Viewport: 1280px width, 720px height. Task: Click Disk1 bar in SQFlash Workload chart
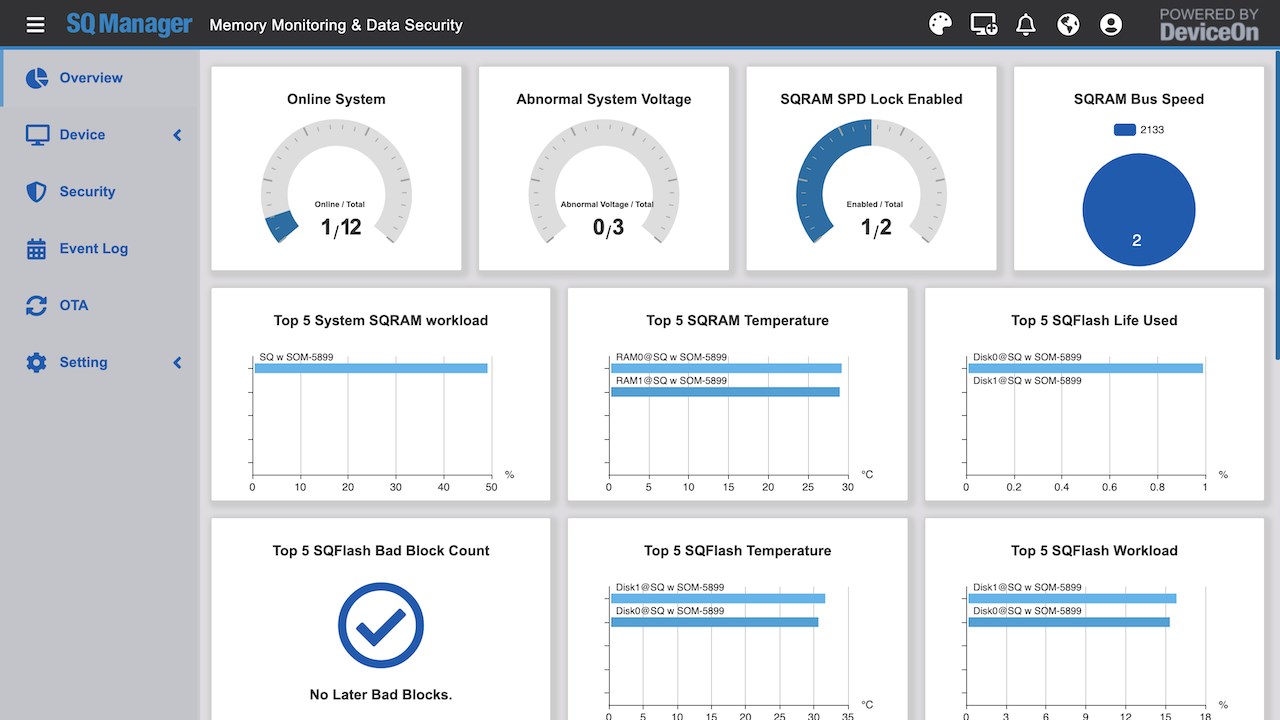[x=1072, y=598]
